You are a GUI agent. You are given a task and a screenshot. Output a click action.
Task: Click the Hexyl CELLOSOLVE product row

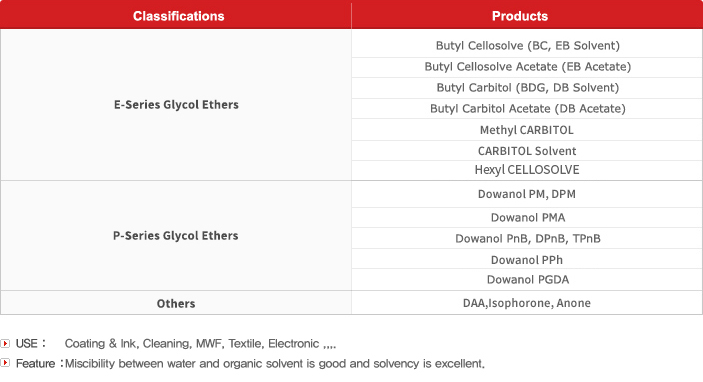tap(527, 170)
